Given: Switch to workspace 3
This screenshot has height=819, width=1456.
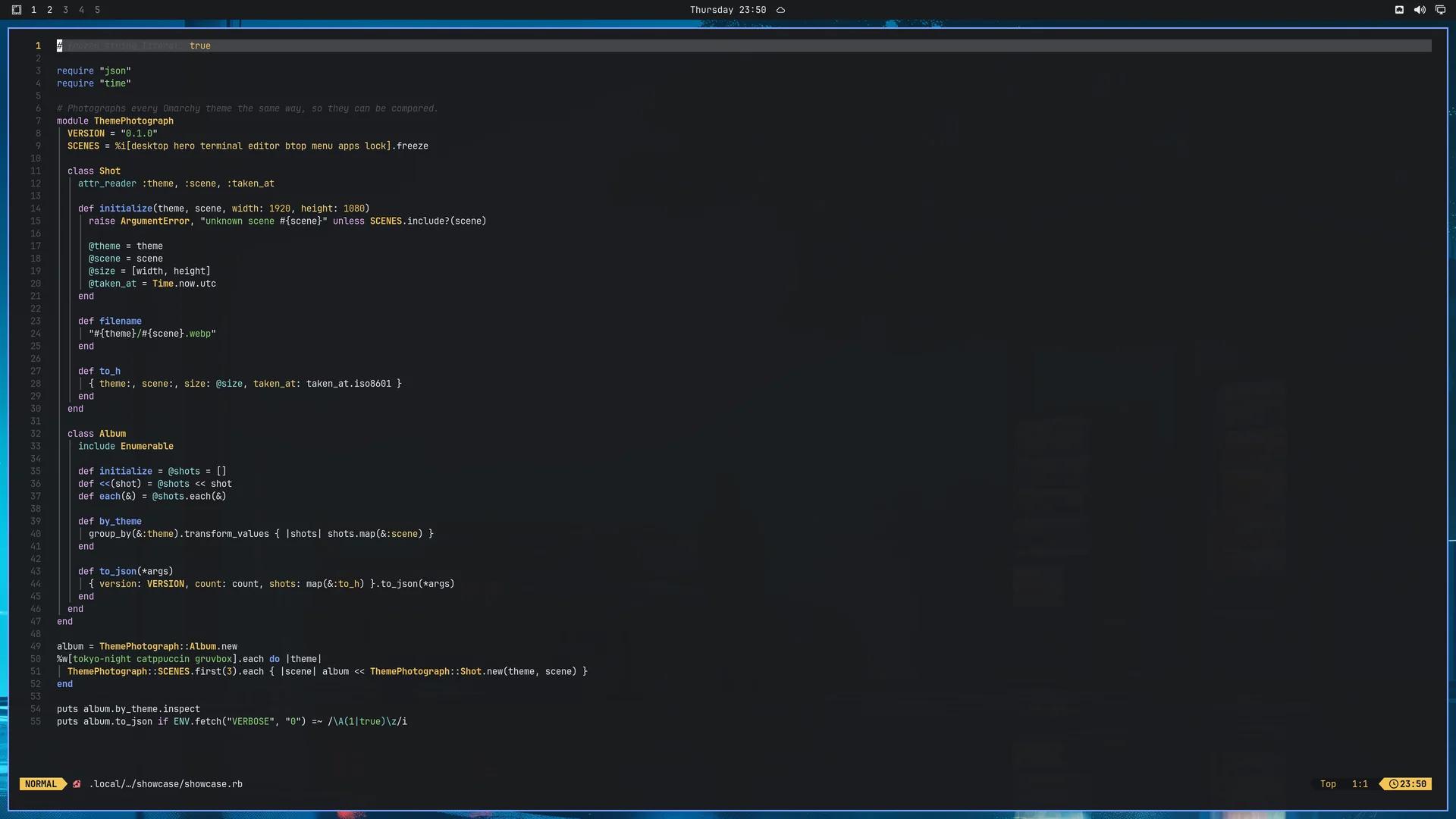Looking at the screenshot, I should [x=65, y=10].
